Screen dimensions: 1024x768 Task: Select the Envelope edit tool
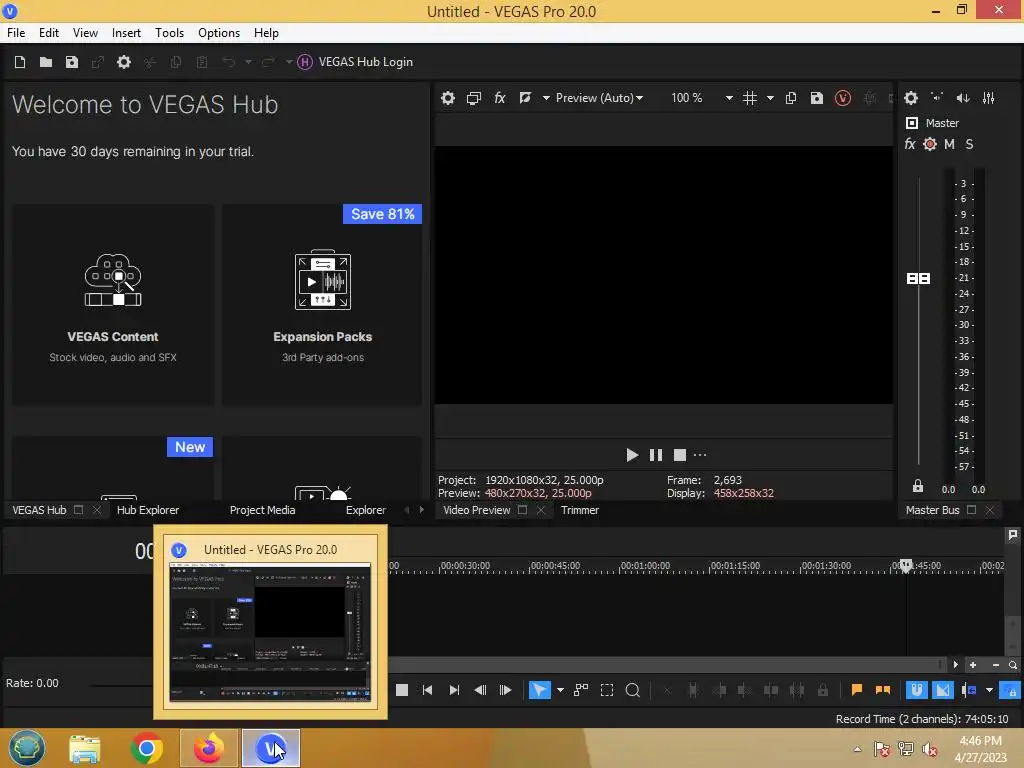point(581,690)
